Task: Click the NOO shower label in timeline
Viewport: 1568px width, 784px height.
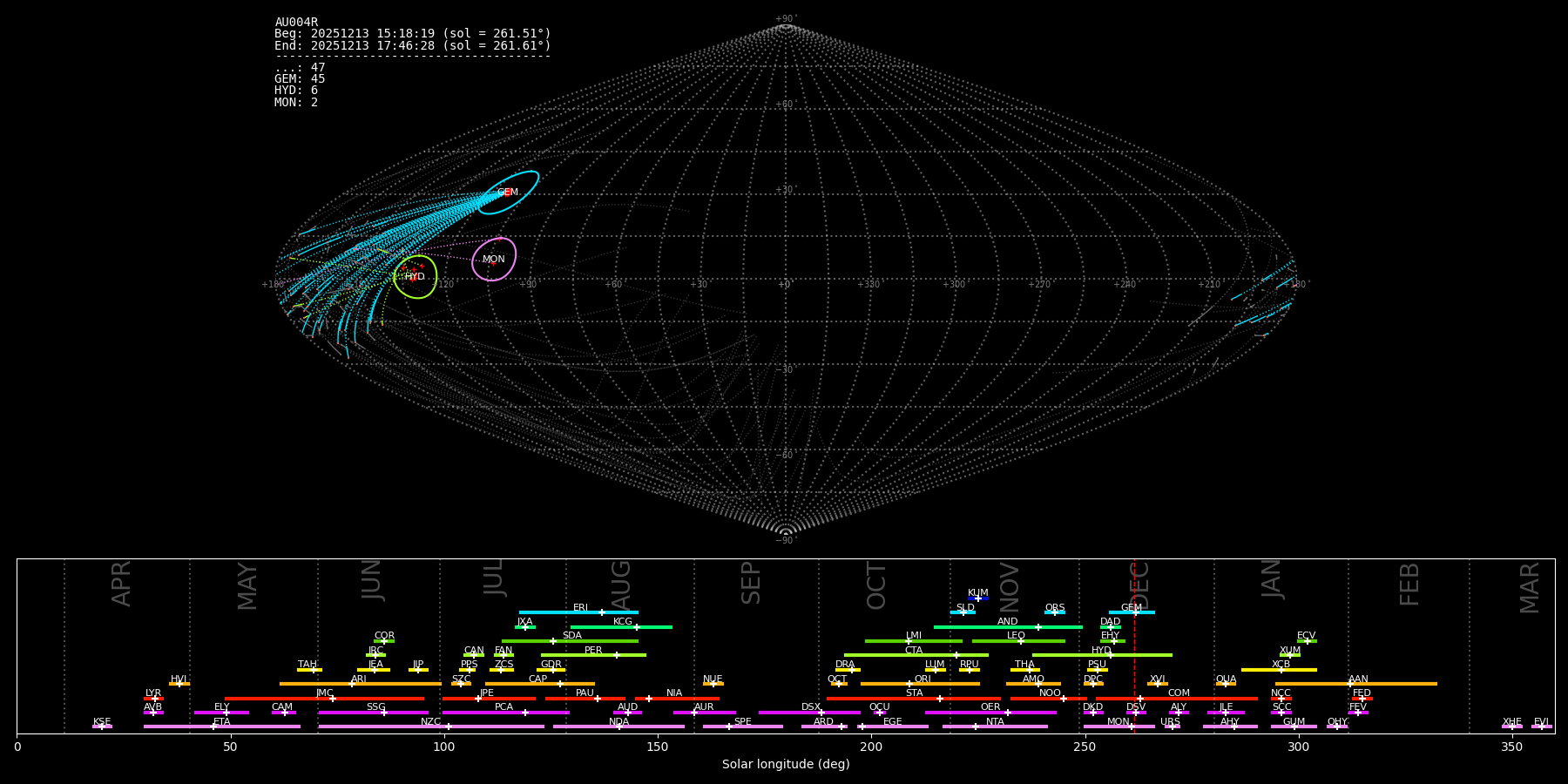Action: pos(1050,693)
